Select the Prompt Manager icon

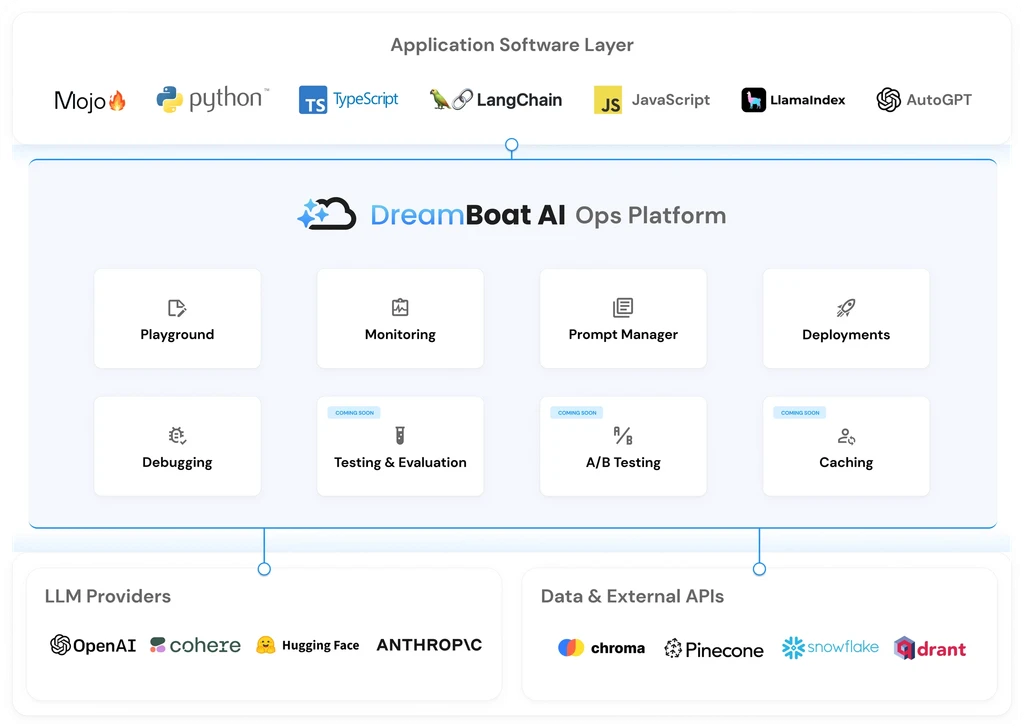point(623,308)
